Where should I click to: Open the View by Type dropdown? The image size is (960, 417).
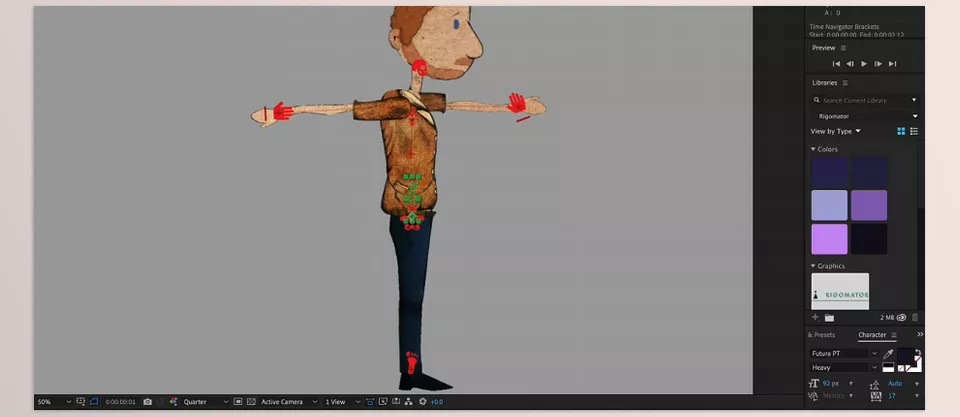pyautogui.click(x=836, y=131)
